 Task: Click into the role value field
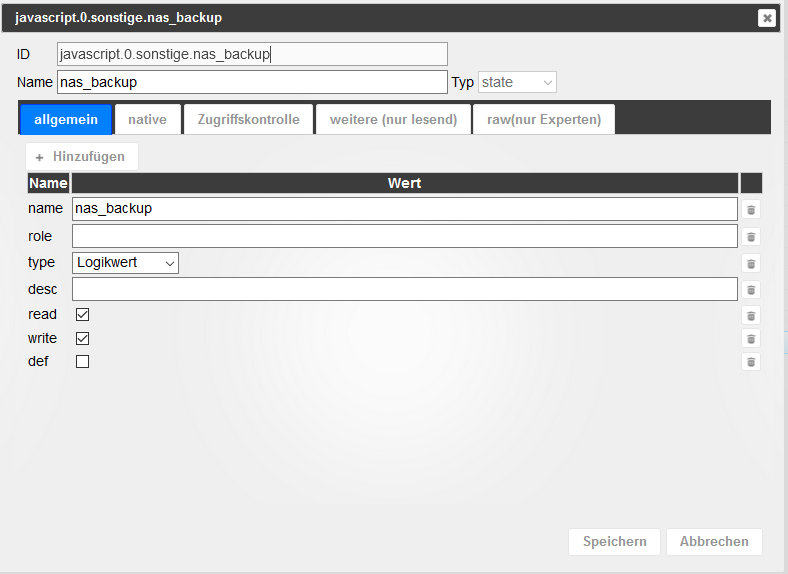(x=404, y=236)
